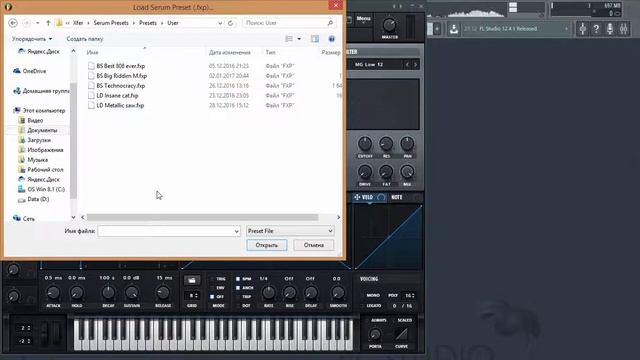Toggle the LFO ANCH checkbox
The width and height of the screenshot is (640, 360).
click(238, 288)
